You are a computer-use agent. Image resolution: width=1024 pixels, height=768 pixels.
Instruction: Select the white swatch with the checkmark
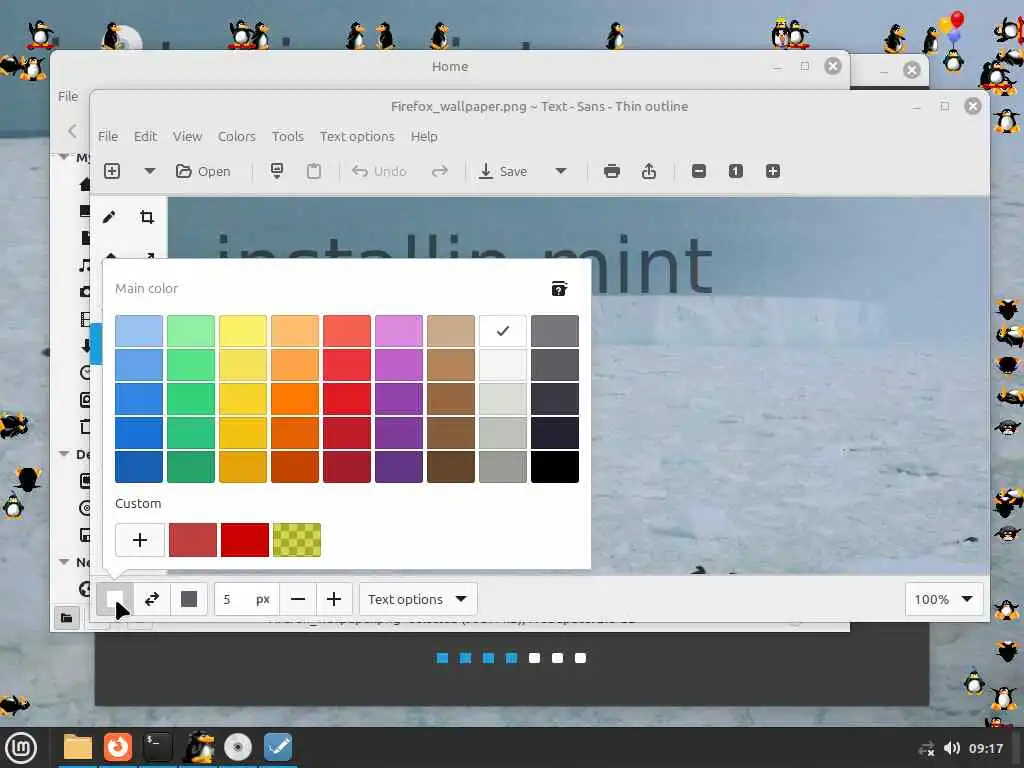[x=502, y=331]
